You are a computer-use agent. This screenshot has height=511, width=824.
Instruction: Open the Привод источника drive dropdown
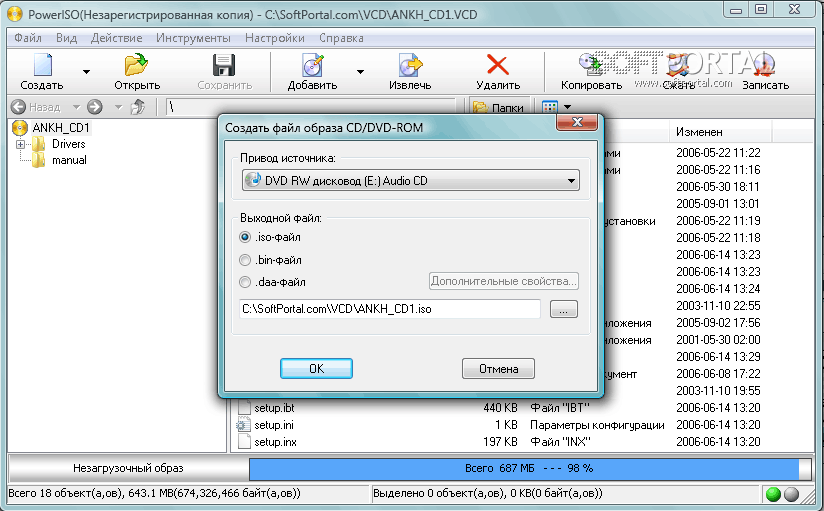click(x=411, y=181)
